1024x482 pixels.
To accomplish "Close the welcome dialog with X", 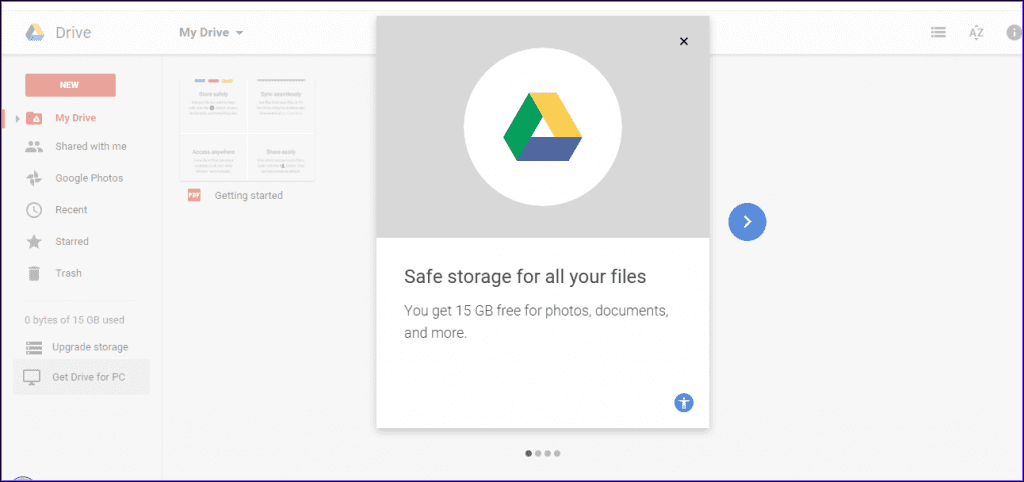I will click(x=684, y=41).
